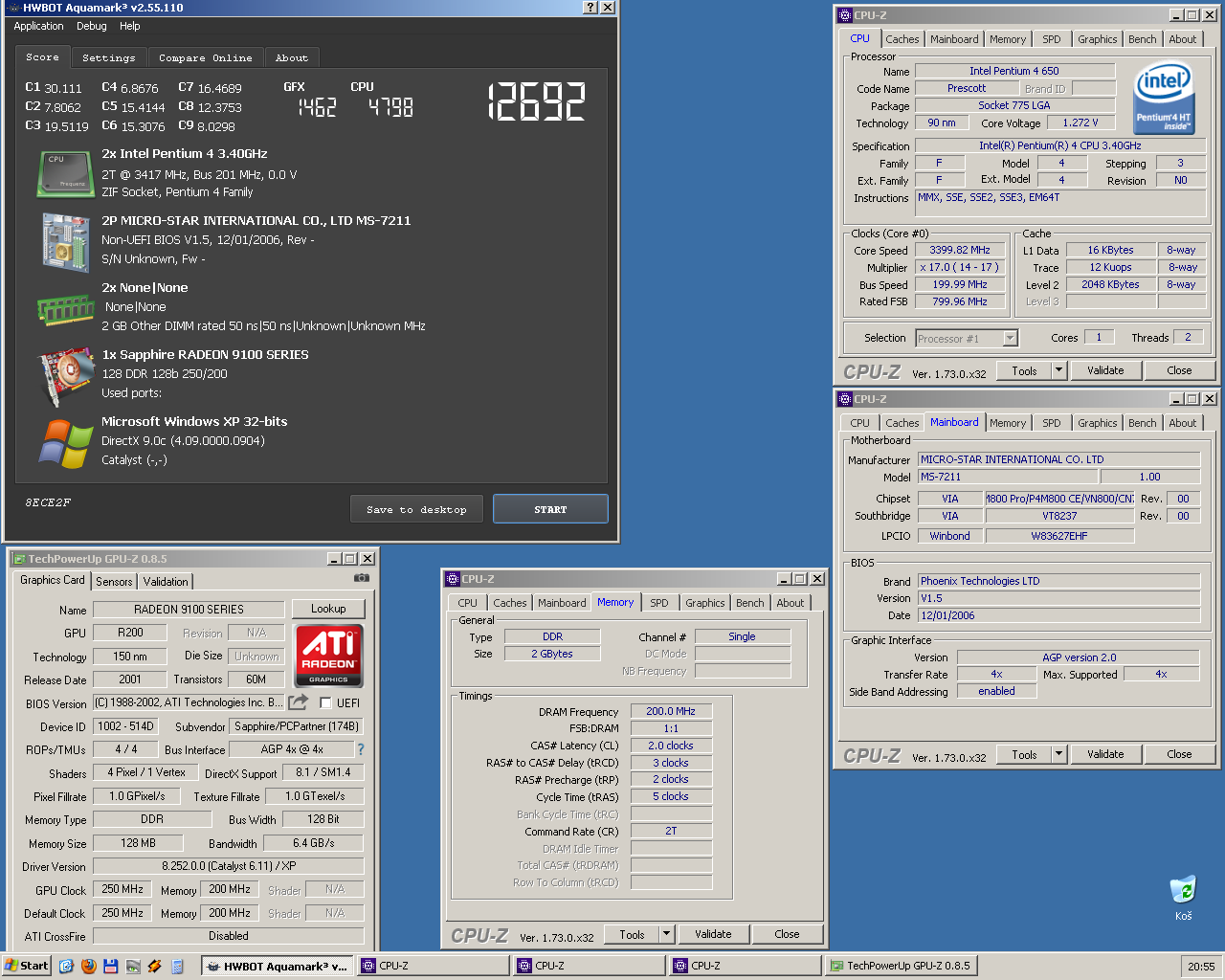Click the DRAM Frequency 200.0 MHz field
Viewport: 1225px width, 980px height.
click(671, 711)
